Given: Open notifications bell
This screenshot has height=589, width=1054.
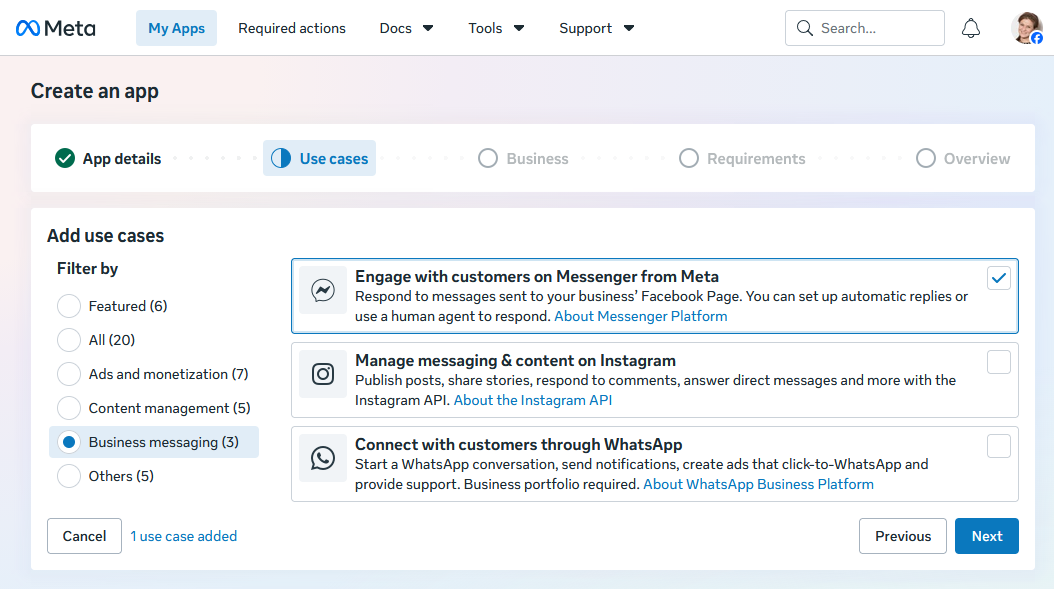Looking at the screenshot, I should click(971, 28).
